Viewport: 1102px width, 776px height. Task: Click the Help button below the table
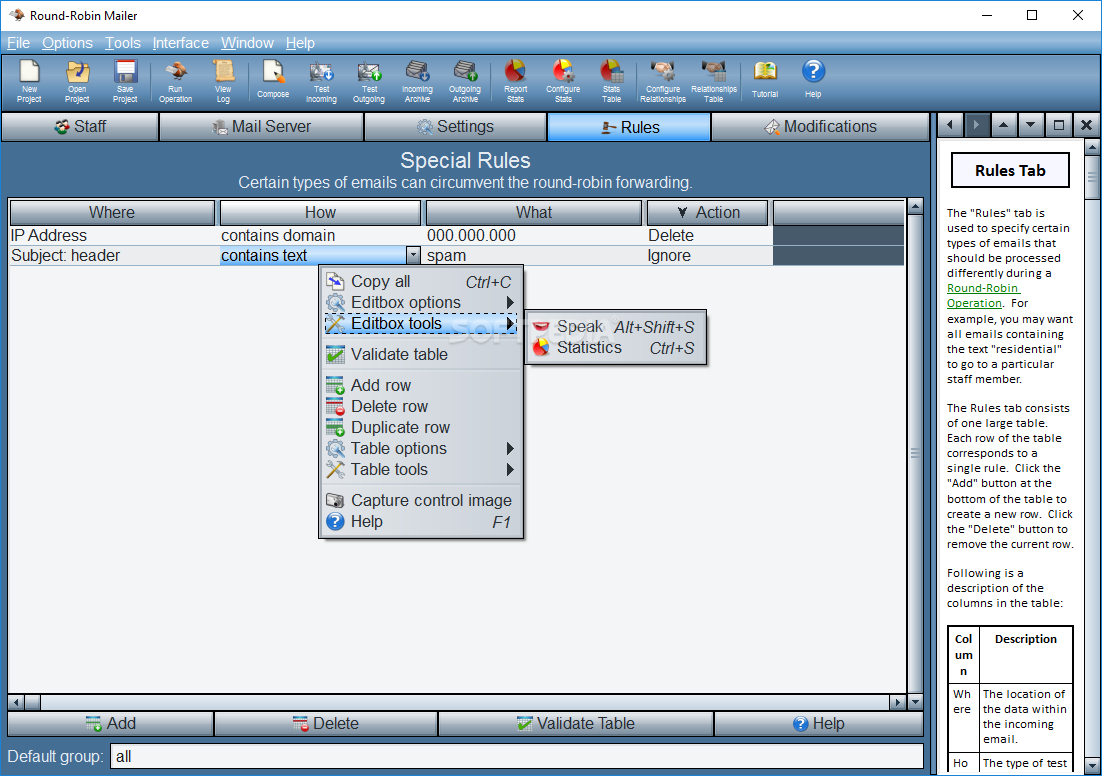tap(819, 723)
